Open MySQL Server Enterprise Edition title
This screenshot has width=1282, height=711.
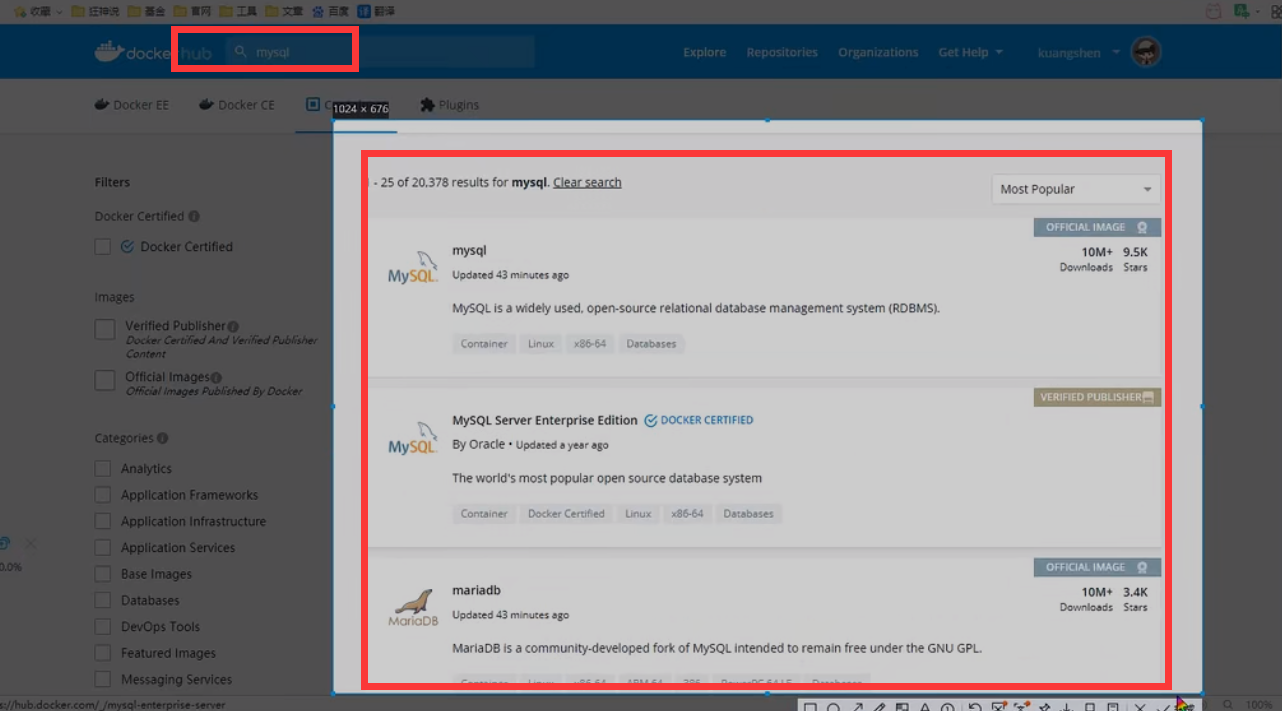544,420
